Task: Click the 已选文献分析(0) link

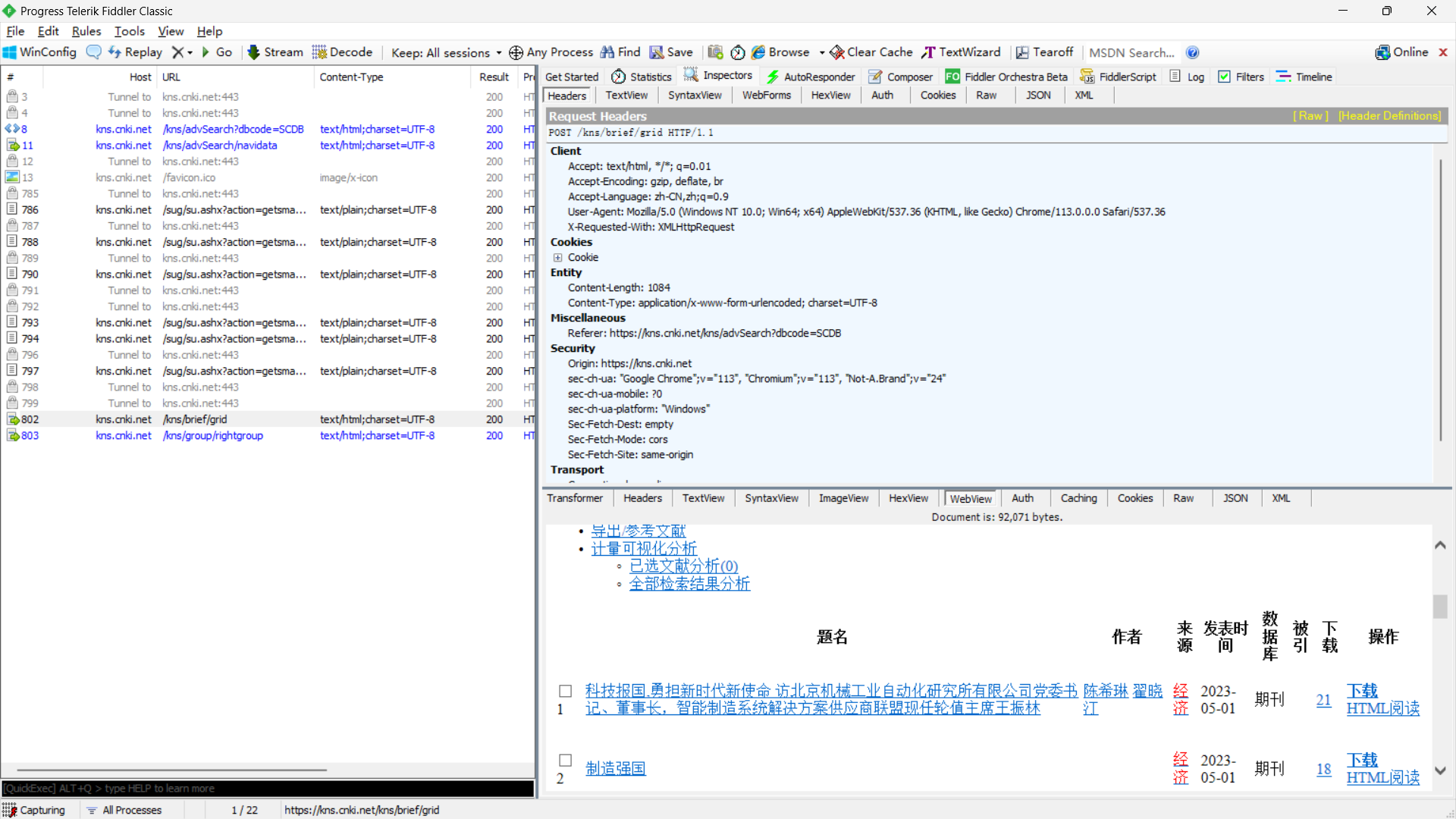Action: 683,566
